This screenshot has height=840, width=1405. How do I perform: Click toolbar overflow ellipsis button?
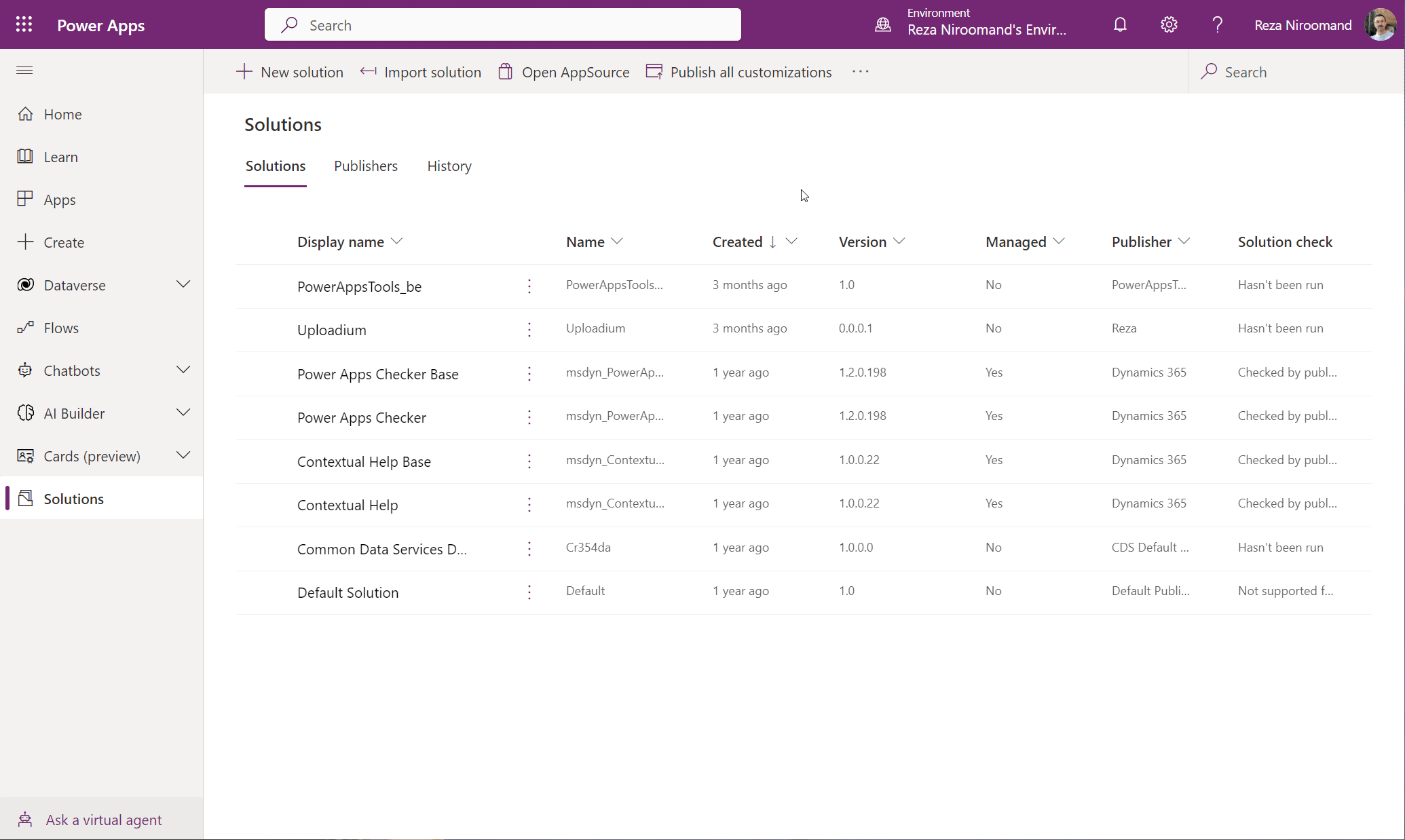coord(860,72)
